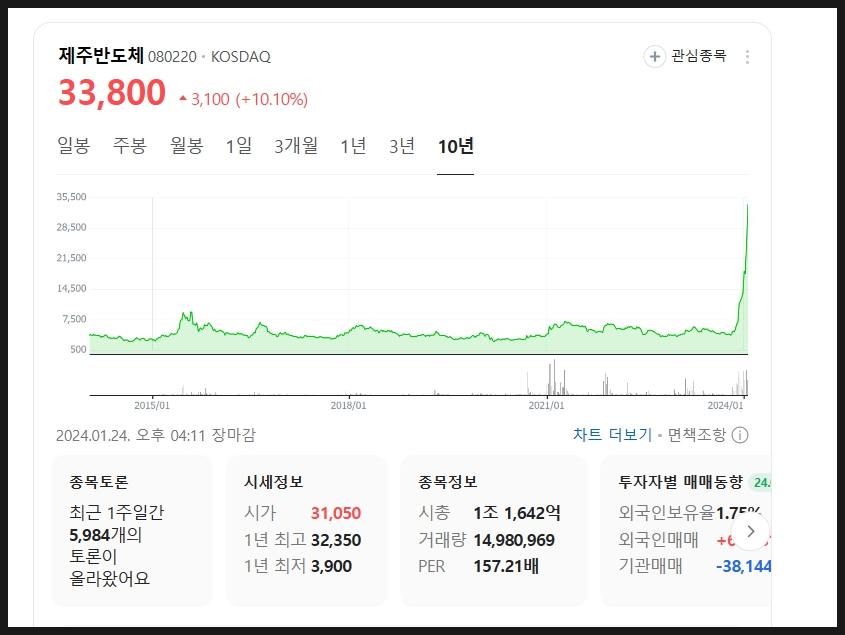Click the change value 3,100 (+10.10%)
Image resolution: width=845 pixels, height=635 pixels.
244,99
